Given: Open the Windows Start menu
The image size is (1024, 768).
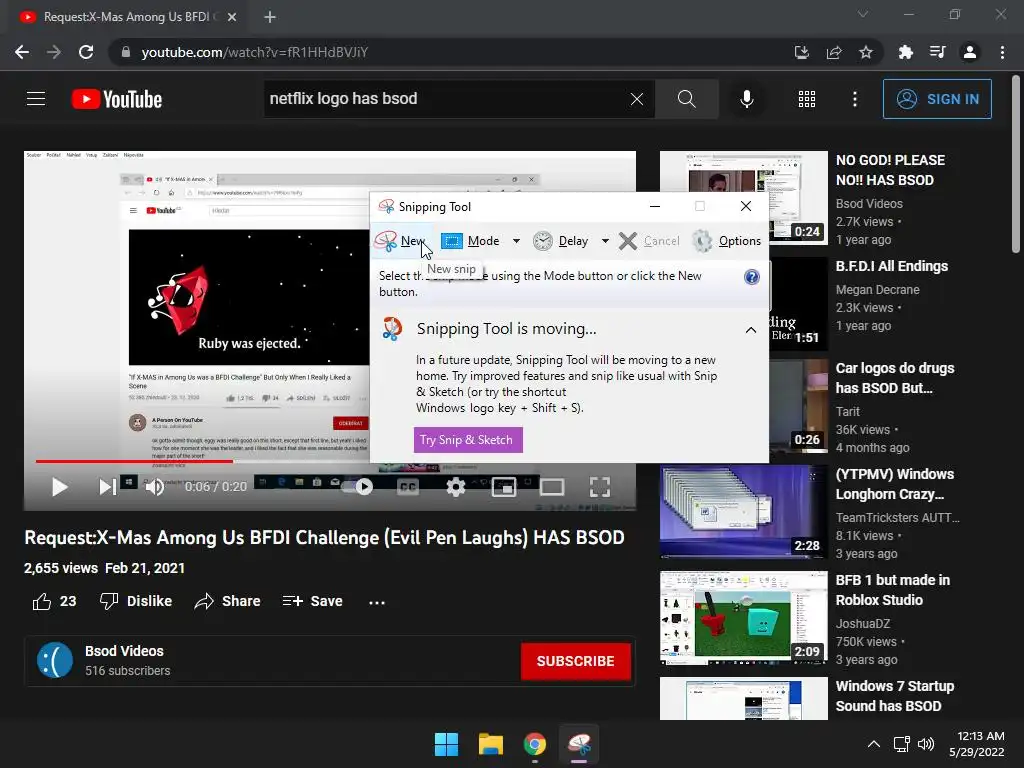Looking at the screenshot, I should coord(447,744).
